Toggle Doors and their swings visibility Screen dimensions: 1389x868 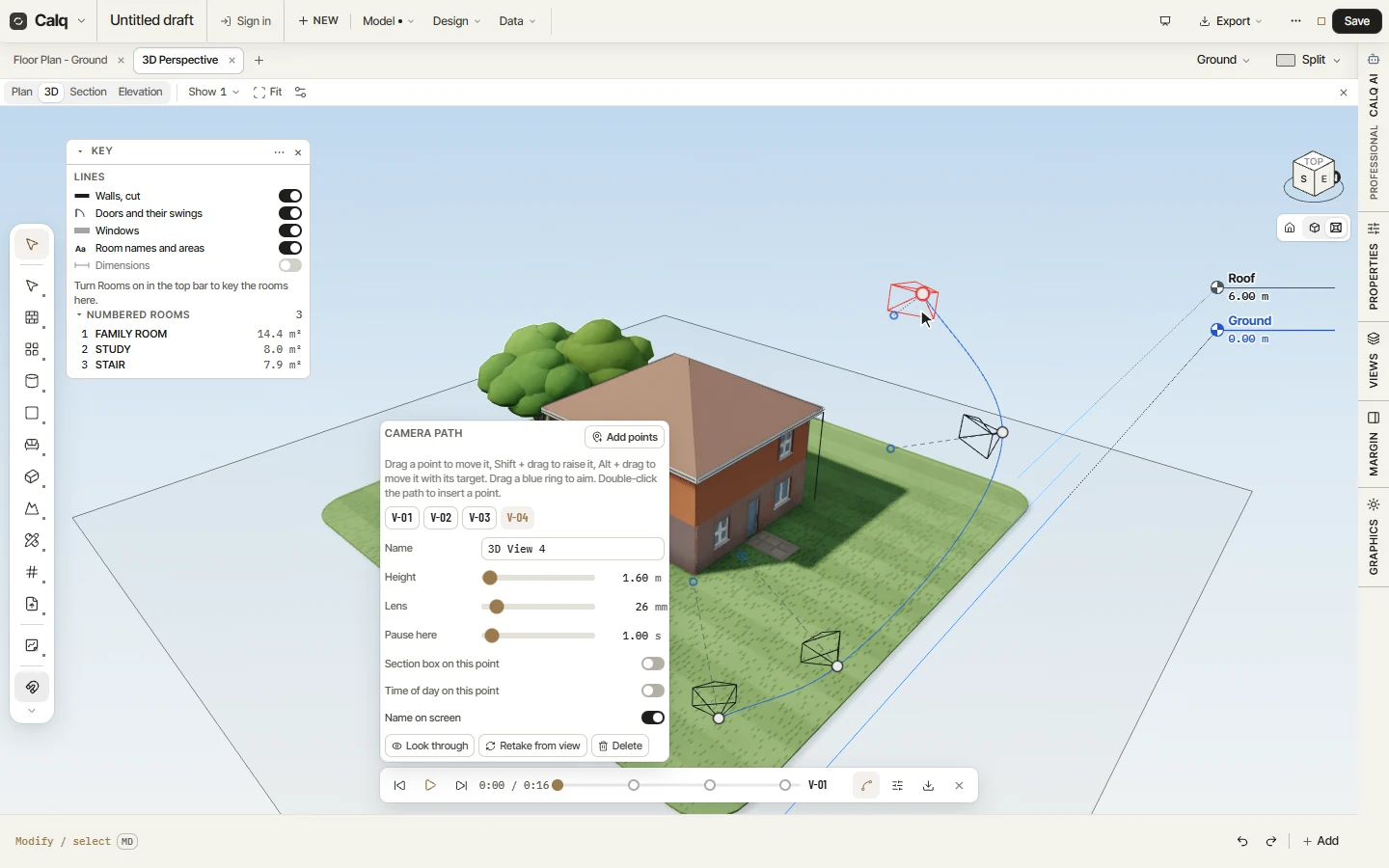pyautogui.click(x=290, y=214)
